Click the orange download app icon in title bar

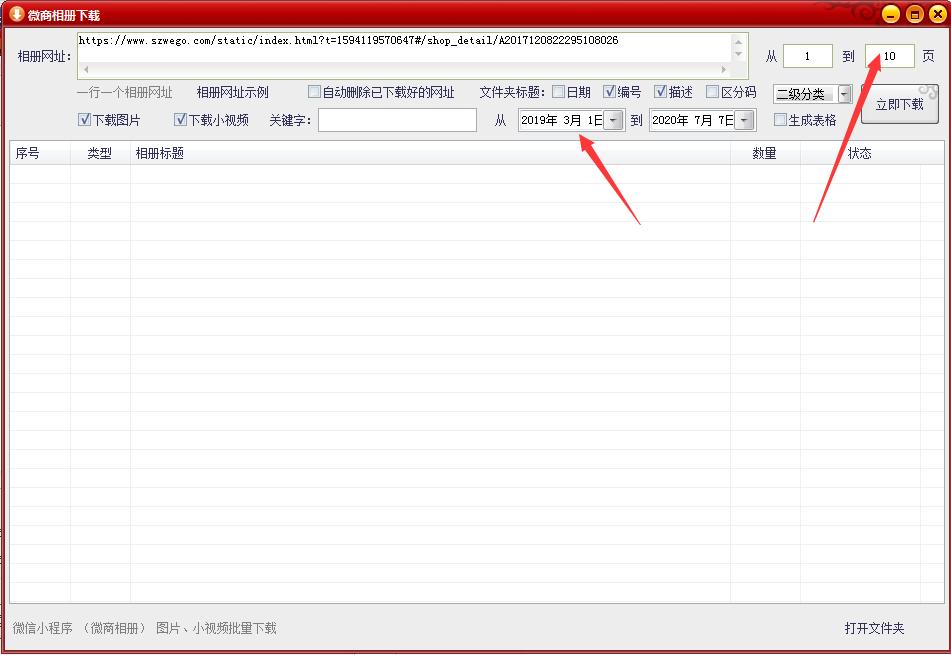(16, 14)
